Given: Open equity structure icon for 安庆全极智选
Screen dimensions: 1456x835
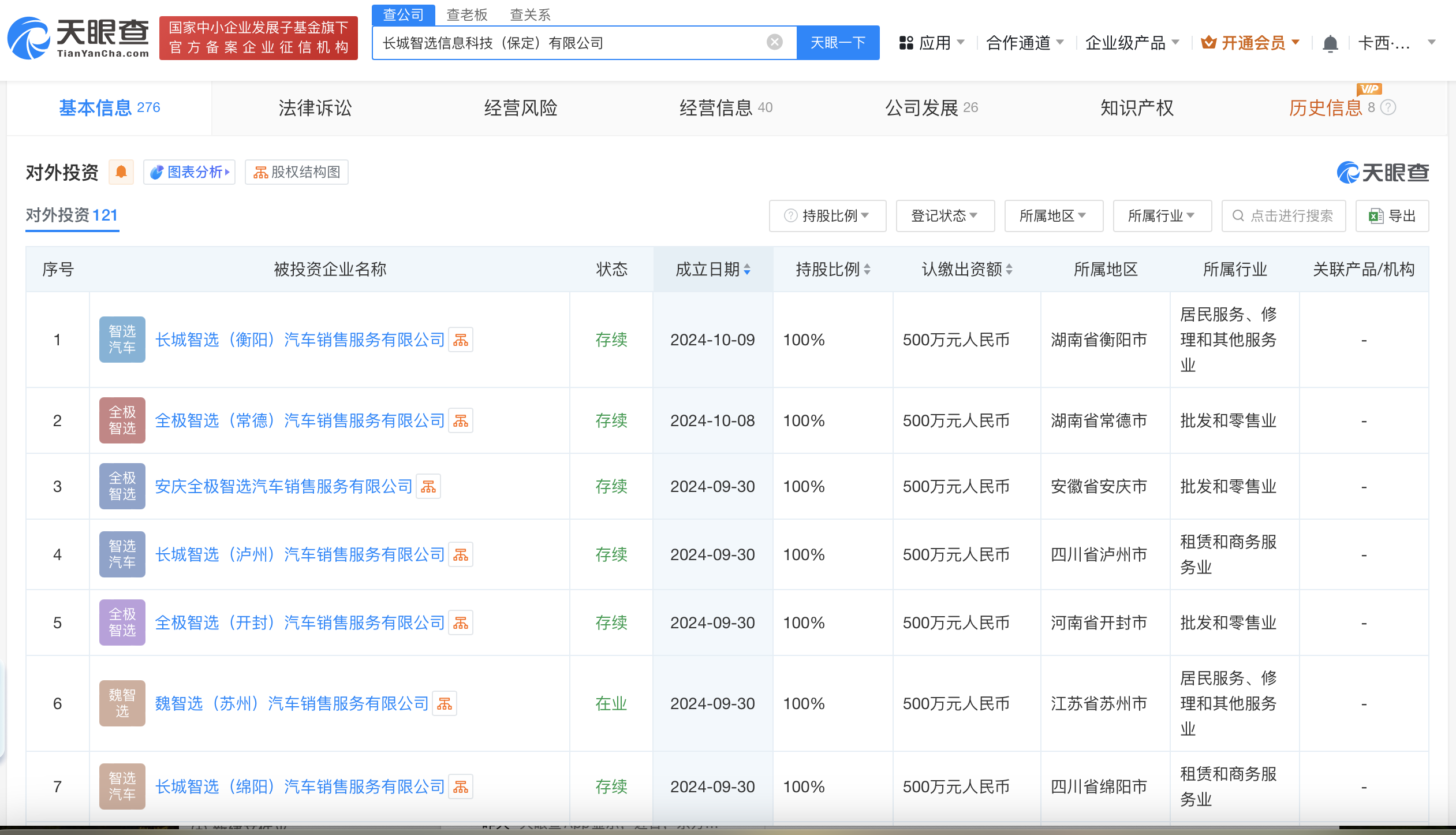Looking at the screenshot, I should point(428,486).
